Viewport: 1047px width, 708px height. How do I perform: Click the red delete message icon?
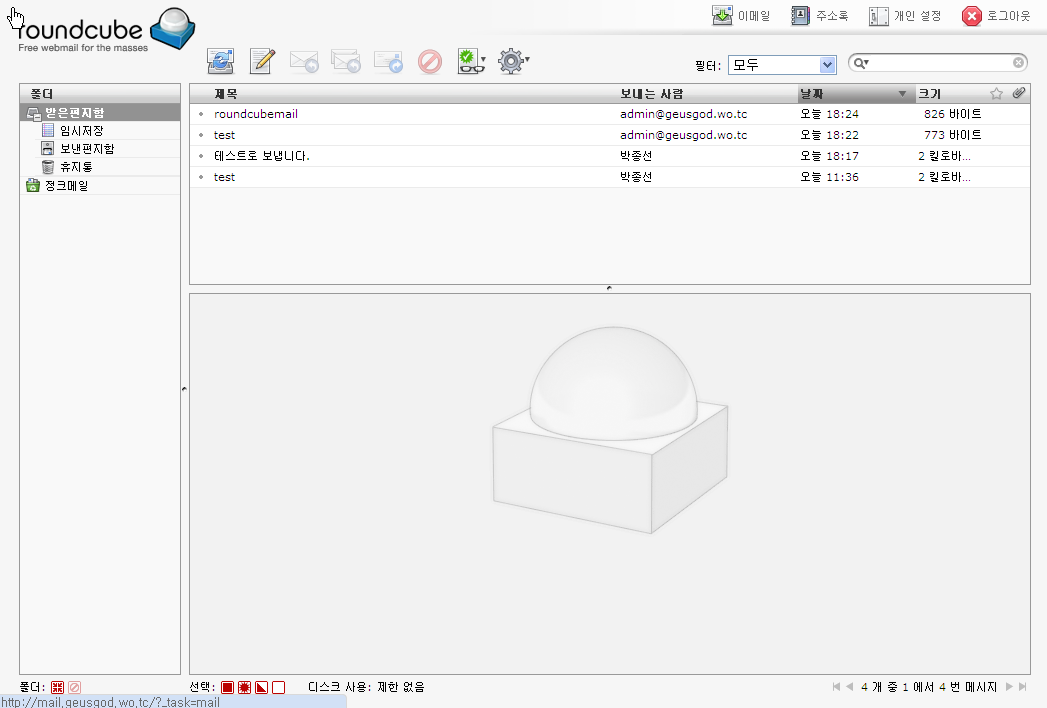click(430, 62)
